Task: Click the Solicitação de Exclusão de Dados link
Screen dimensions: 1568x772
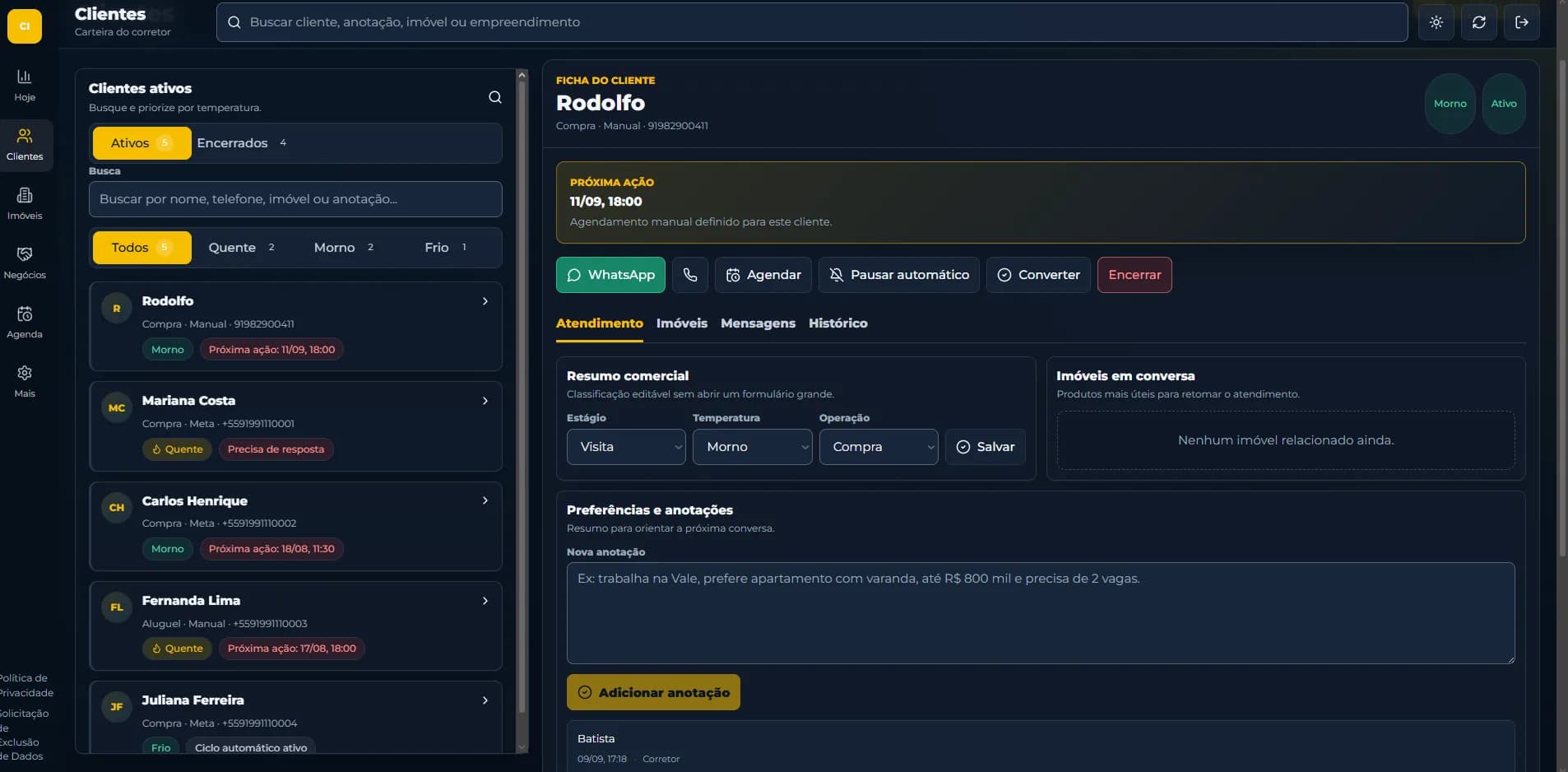Action: pos(23,735)
